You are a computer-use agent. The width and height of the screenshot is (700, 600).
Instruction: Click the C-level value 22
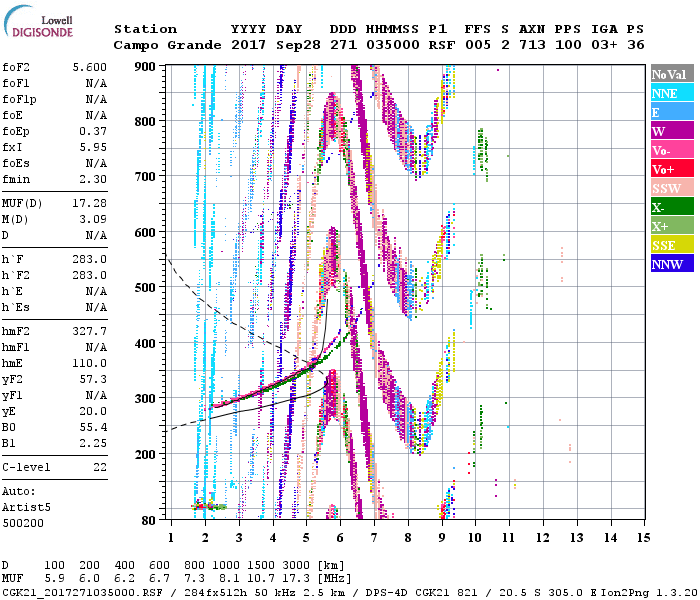[x=98, y=467]
